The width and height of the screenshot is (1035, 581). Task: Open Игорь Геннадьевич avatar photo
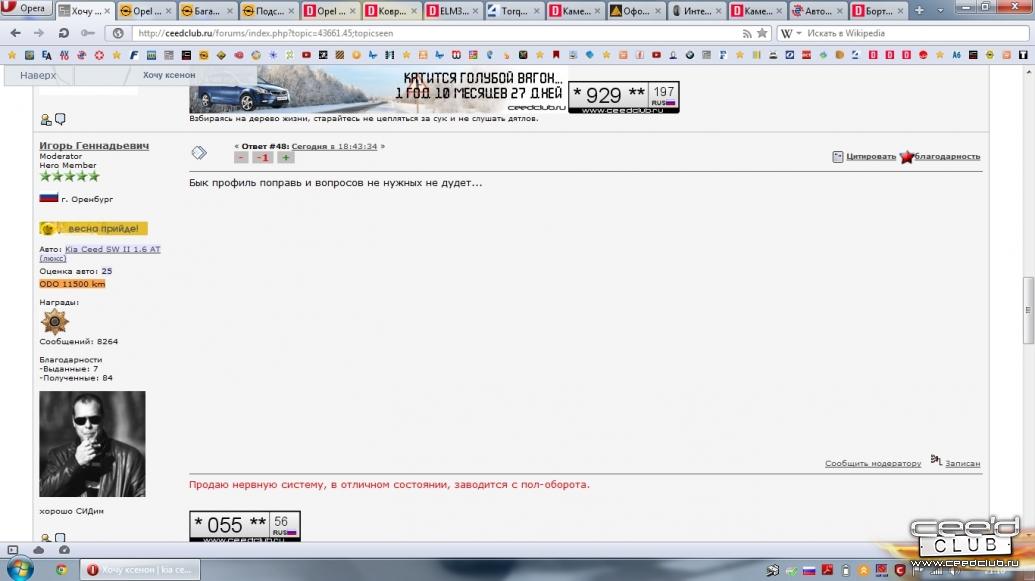[92, 444]
